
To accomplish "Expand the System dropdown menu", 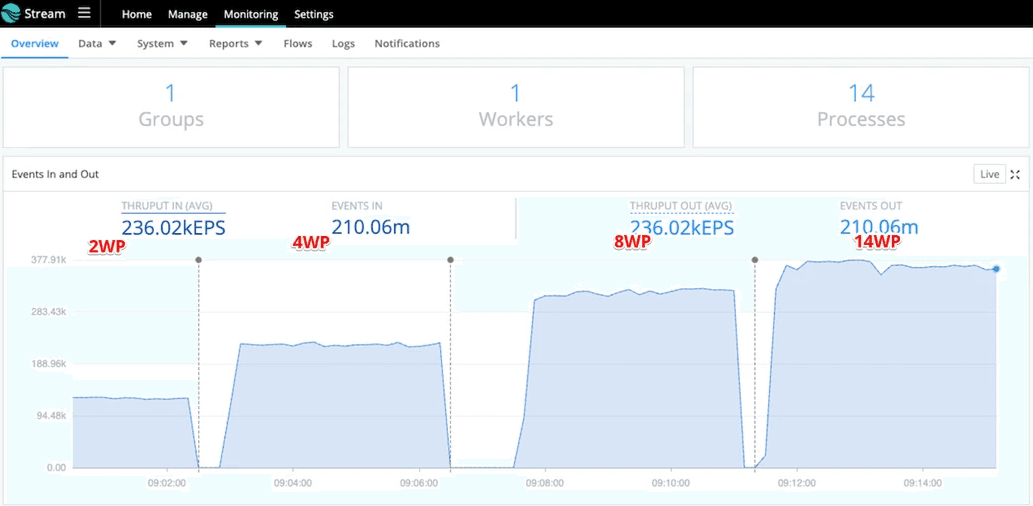I will (162, 44).
